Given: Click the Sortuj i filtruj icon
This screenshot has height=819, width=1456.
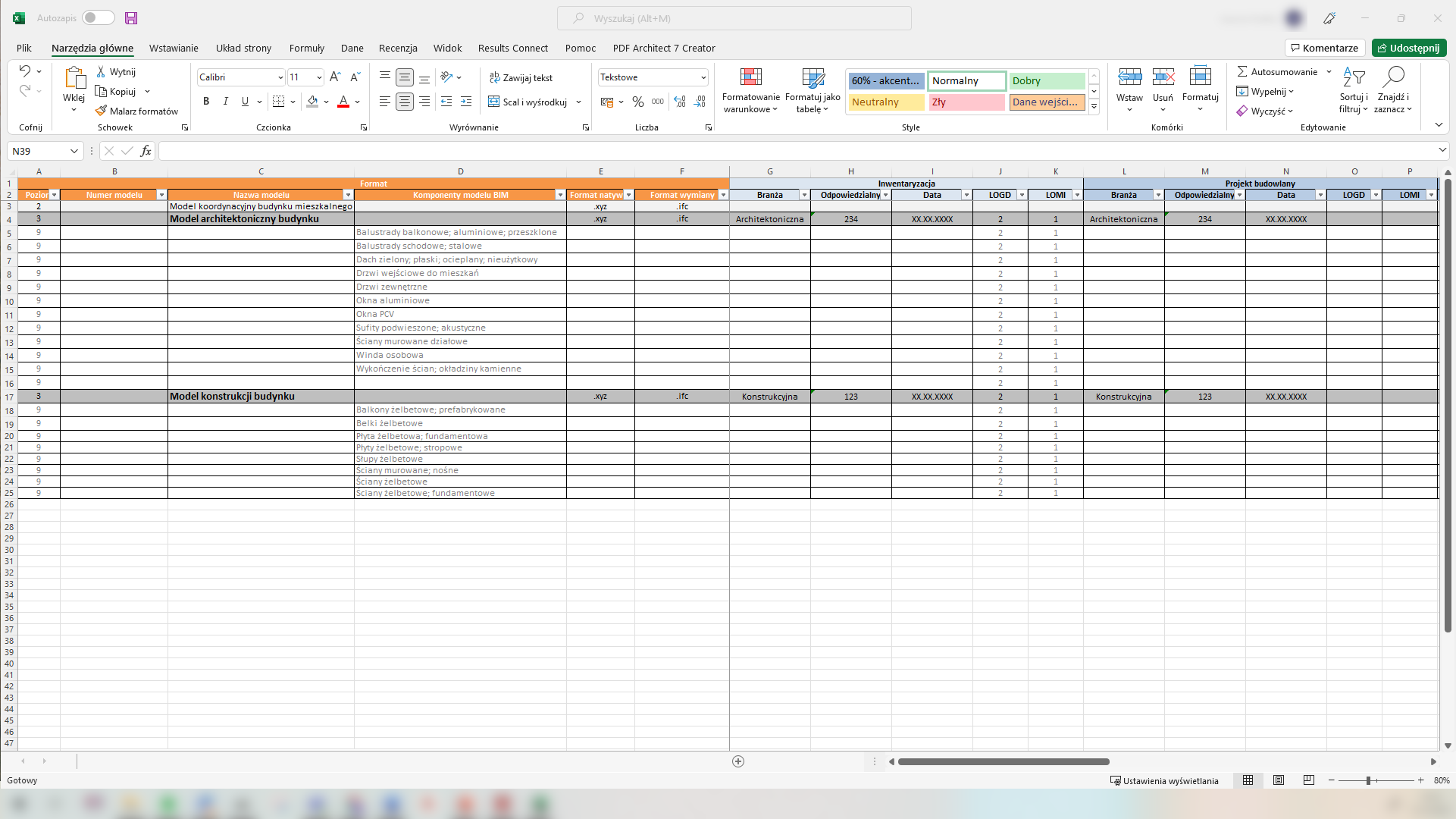Looking at the screenshot, I should (x=1354, y=78).
